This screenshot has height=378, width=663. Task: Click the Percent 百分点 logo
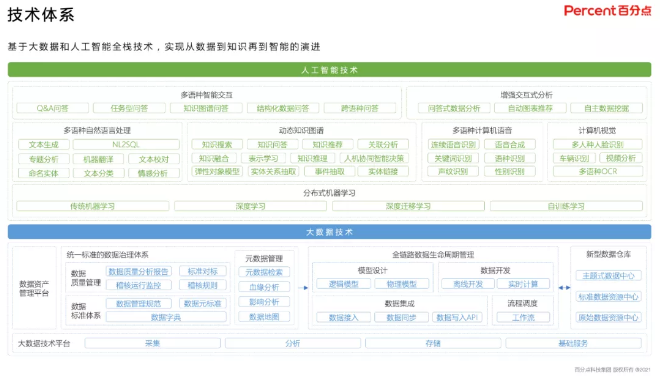(x=607, y=11)
